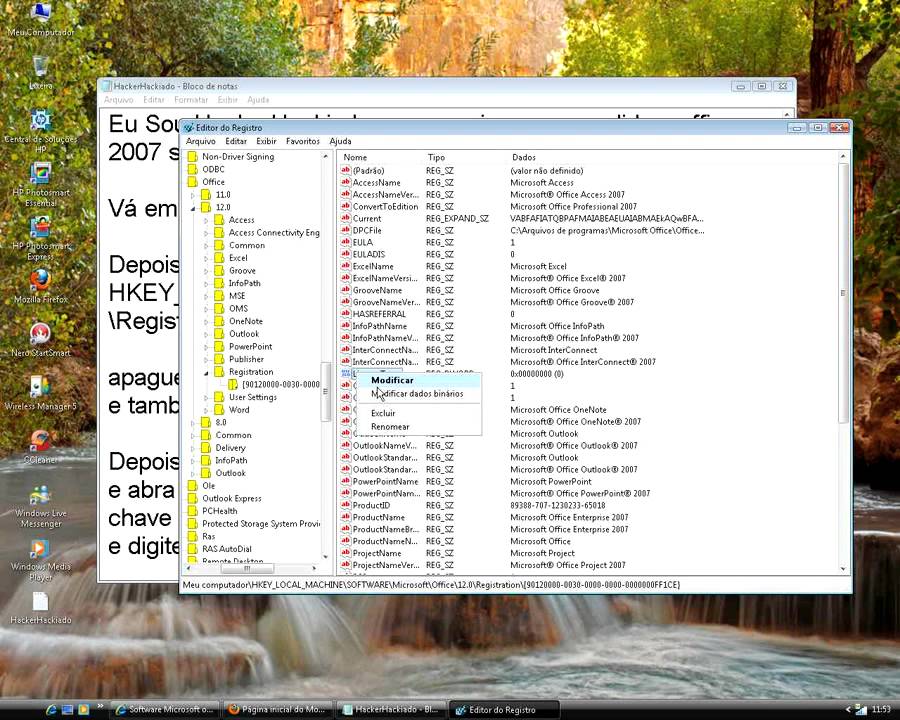Open HP Photosmart Express desktop icon

click(40, 239)
